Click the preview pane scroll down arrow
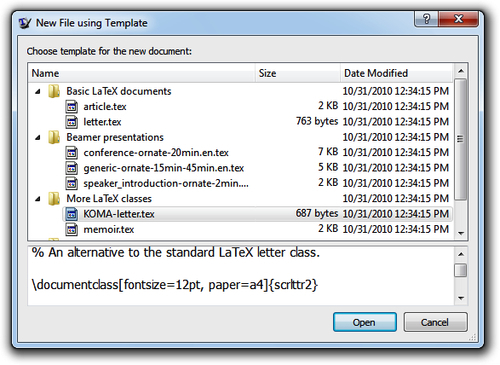 461,298
